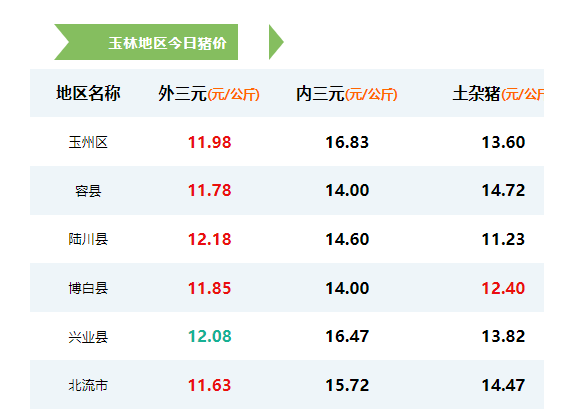The image size is (571, 415).
Task: Click the 内三元 column header
Action: coord(346,94)
